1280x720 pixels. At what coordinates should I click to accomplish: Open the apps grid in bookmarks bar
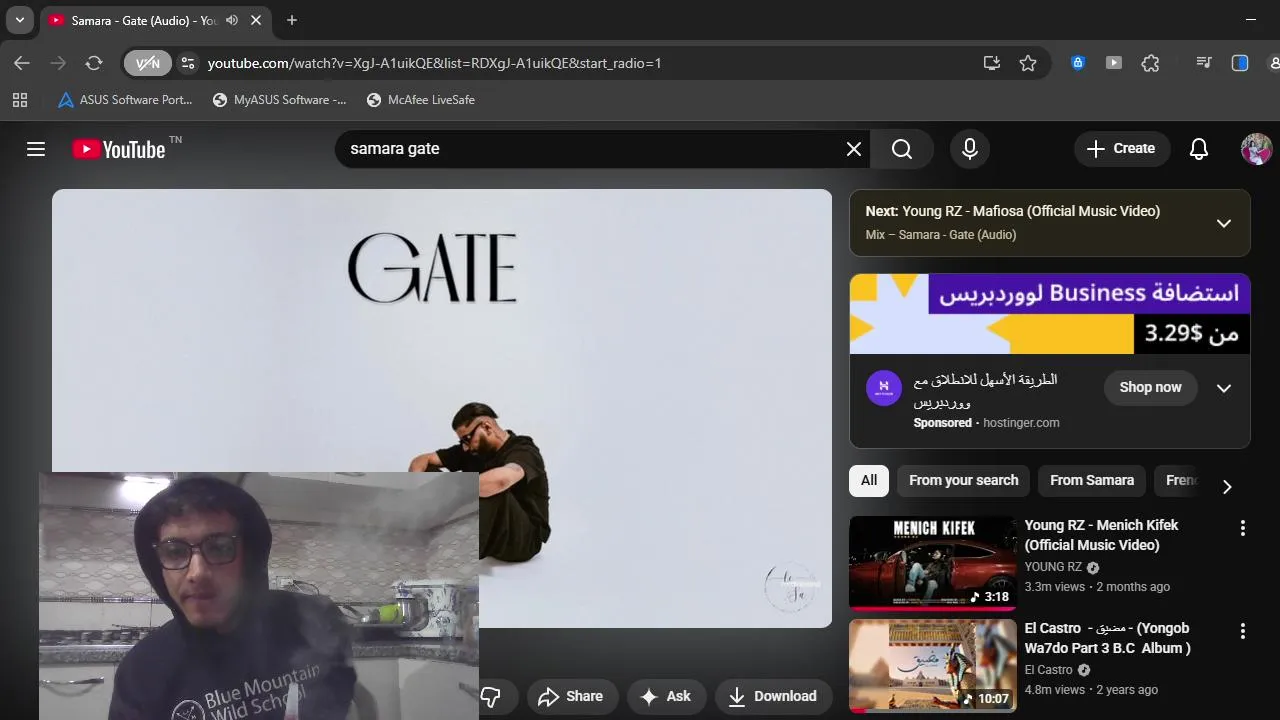click(x=20, y=100)
